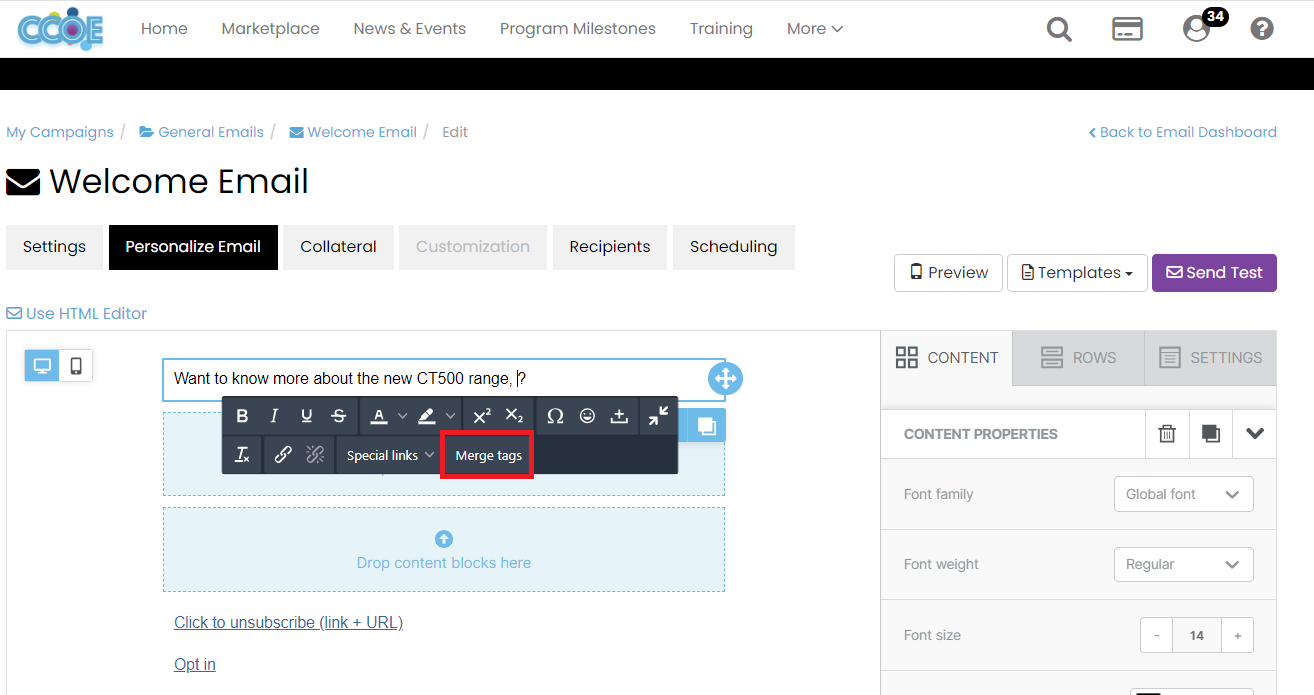Screen dimensions: 1314x695
Task: Click the font size value field
Action: pyautogui.click(x=1197, y=635)
